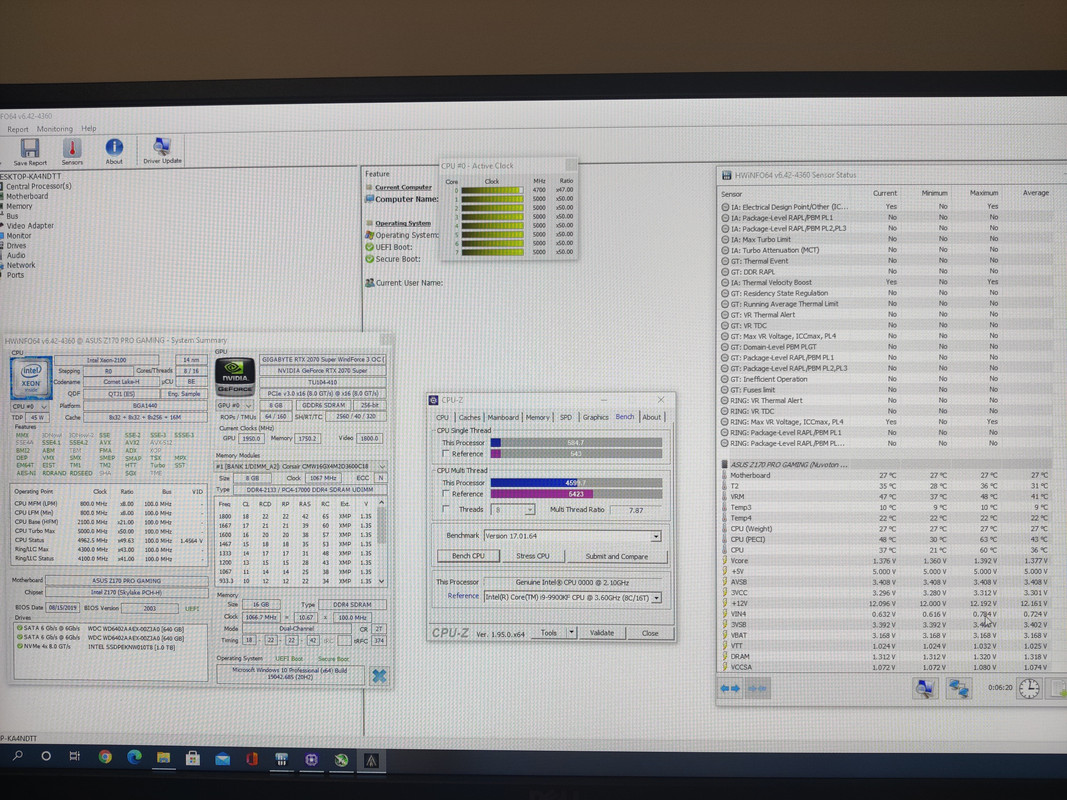Click the Motherboard temperature sensor icon
Image resolution: width=1067 pixels, height=800 pixels.
[724, 475]
